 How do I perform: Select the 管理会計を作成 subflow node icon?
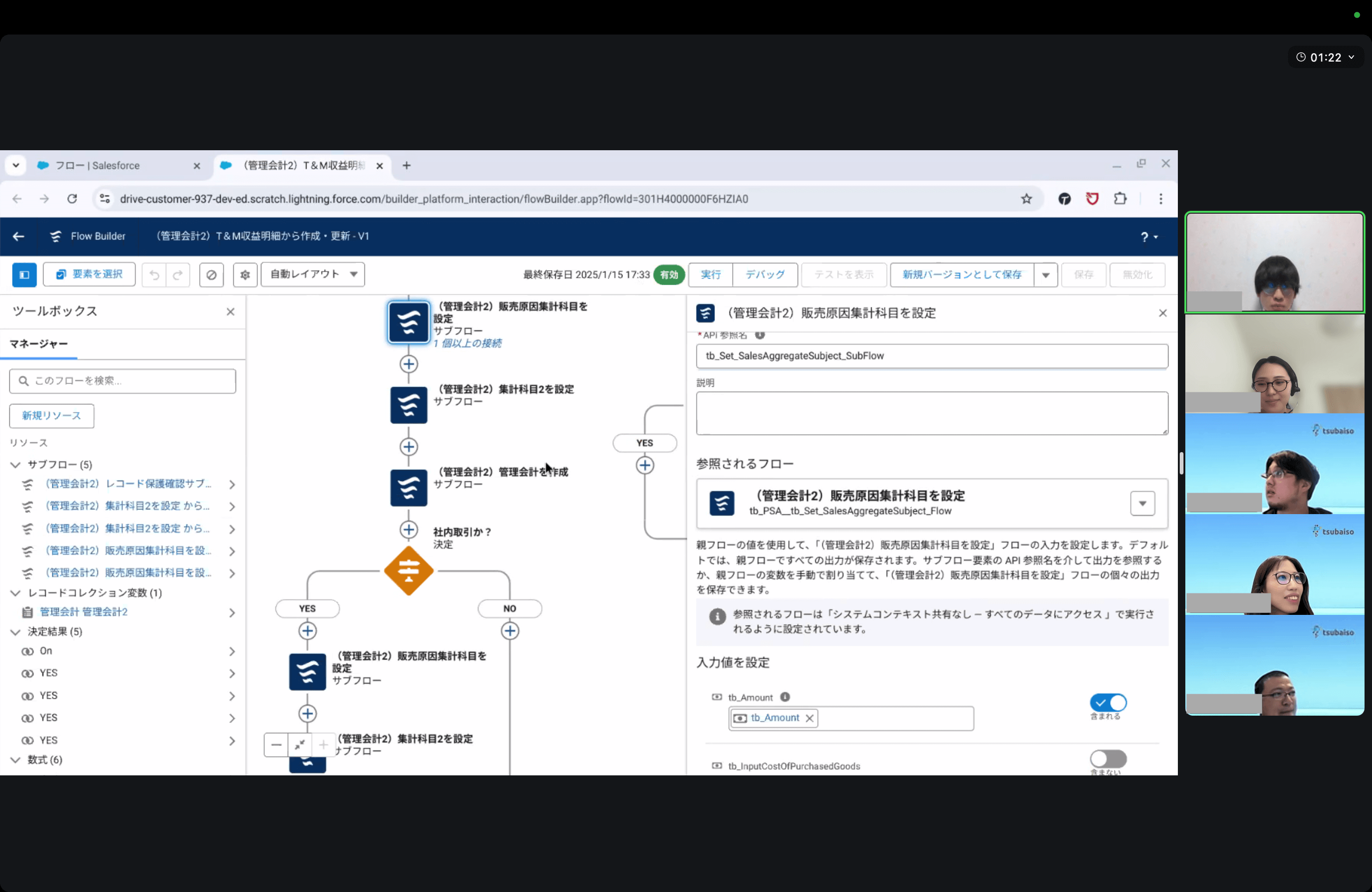409,488
